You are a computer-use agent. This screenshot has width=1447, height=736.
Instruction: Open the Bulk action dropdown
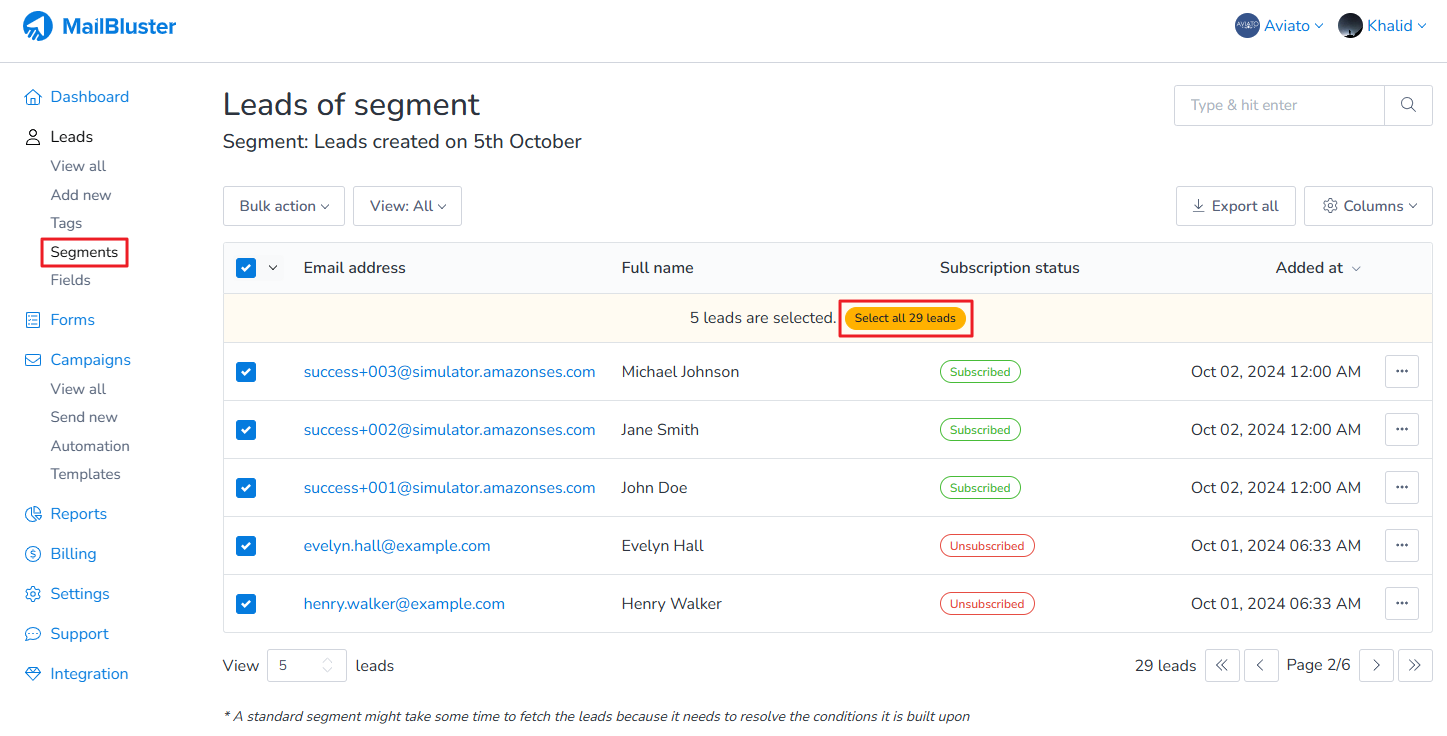(284, 206)
